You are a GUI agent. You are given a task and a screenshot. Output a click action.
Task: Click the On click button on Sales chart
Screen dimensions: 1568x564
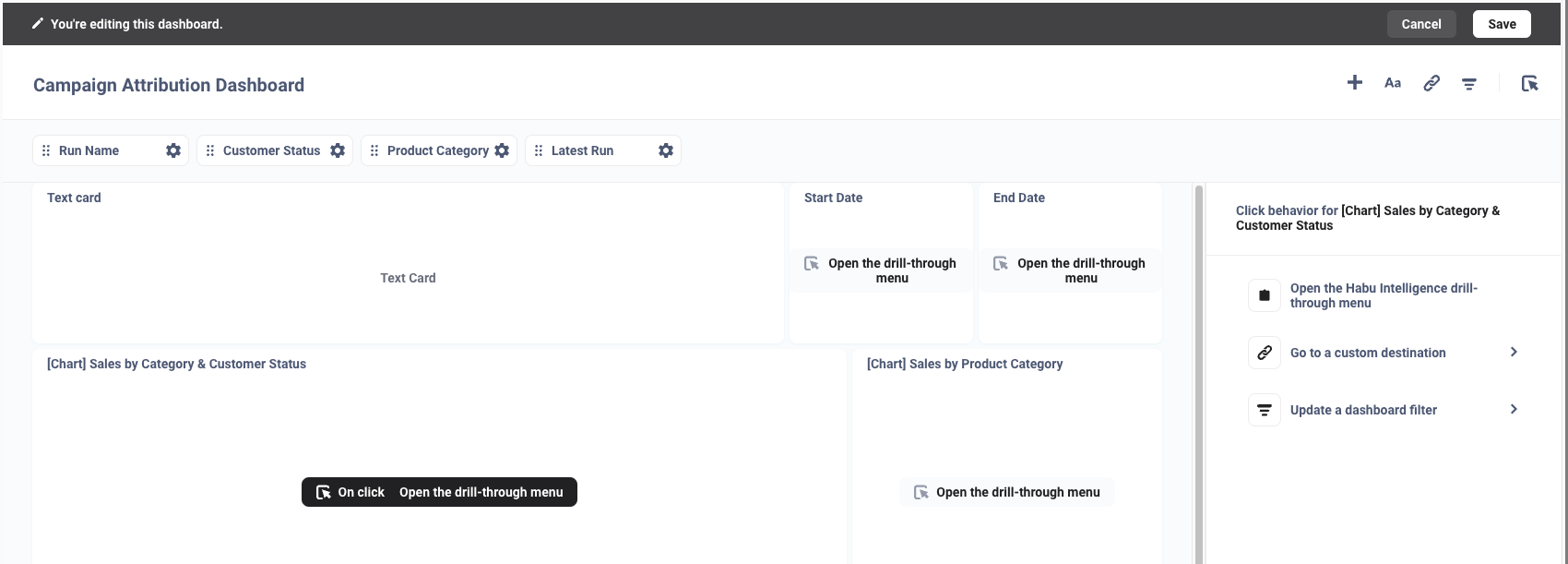tap(439, 492)
